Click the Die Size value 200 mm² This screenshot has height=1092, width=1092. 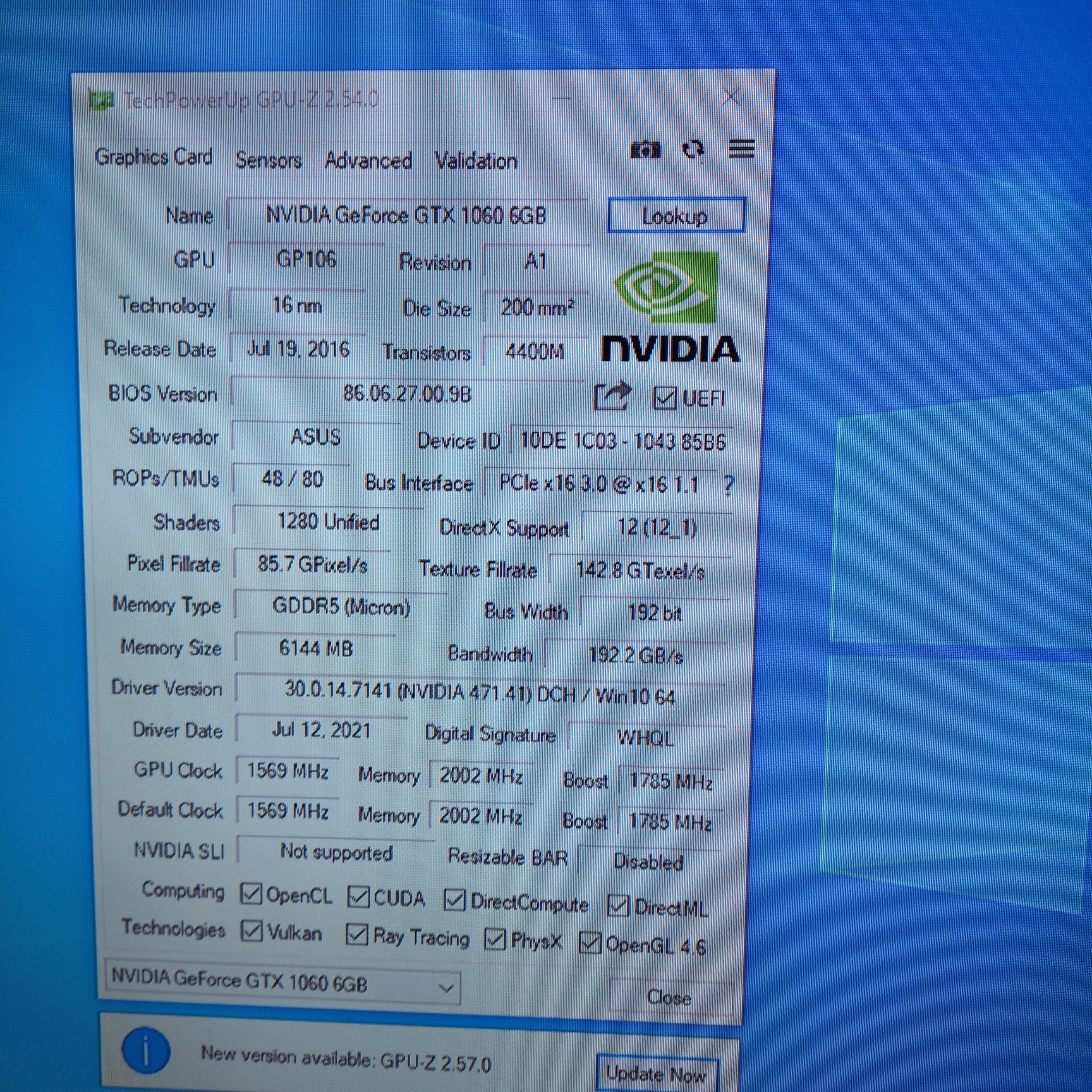[537, 308]
